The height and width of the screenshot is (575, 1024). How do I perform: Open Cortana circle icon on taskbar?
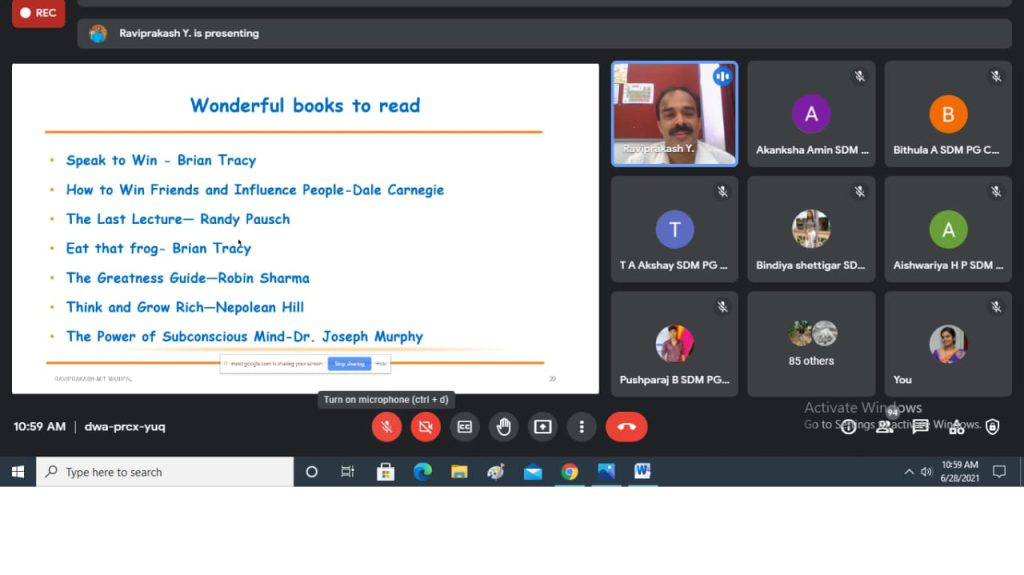click(x=312, y=472)
